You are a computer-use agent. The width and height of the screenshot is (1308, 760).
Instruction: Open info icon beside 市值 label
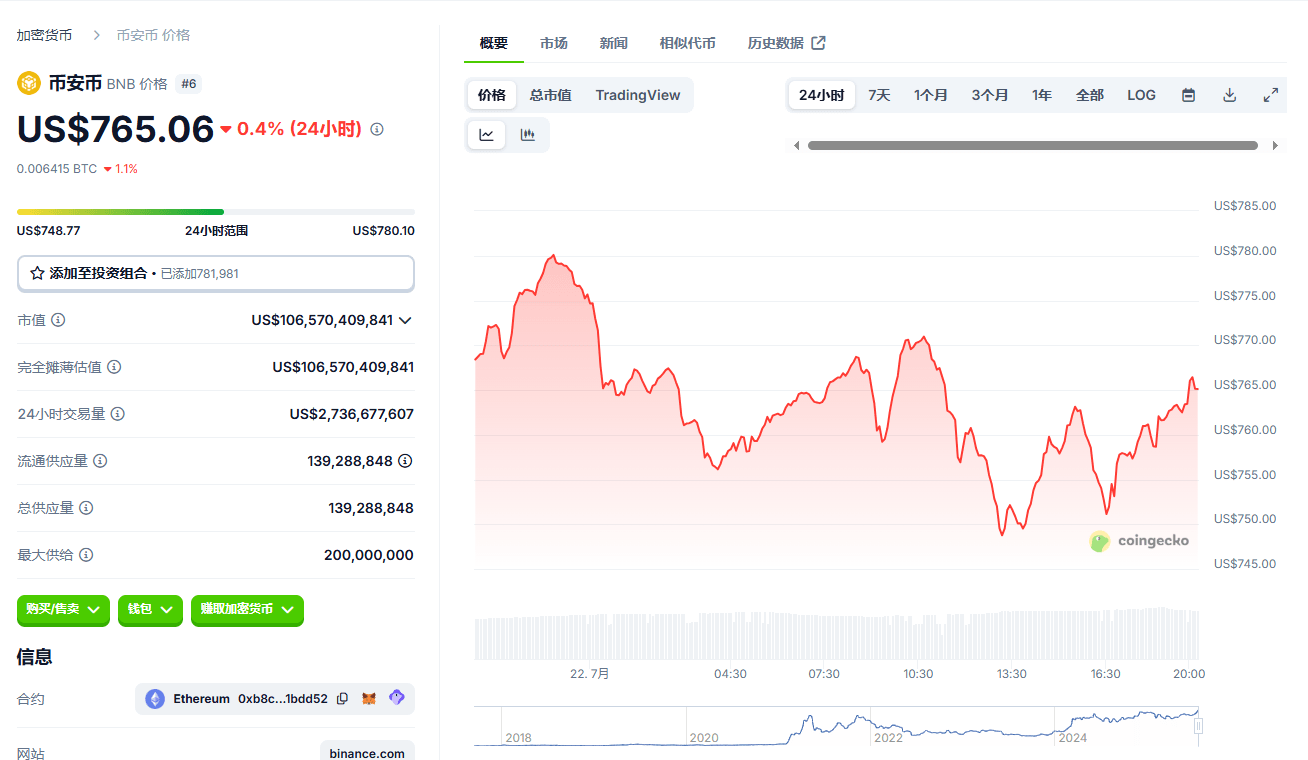(58, 320)
